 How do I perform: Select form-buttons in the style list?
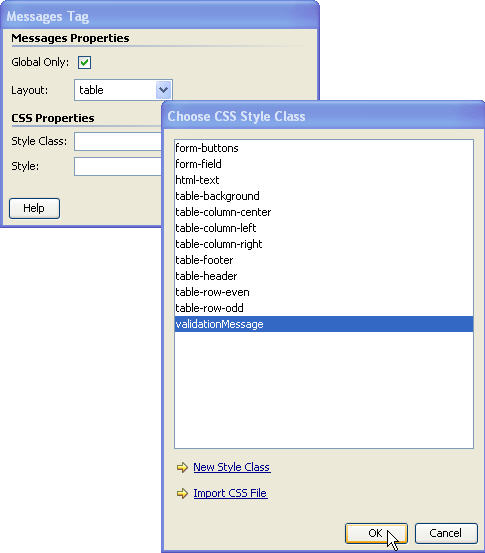coord(323,148)
